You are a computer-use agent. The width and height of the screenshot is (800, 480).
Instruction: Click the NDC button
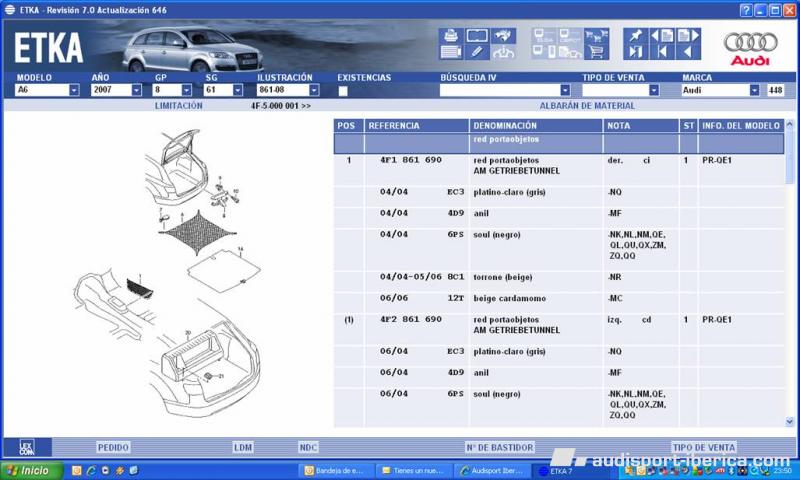click(x=308, y=447)
